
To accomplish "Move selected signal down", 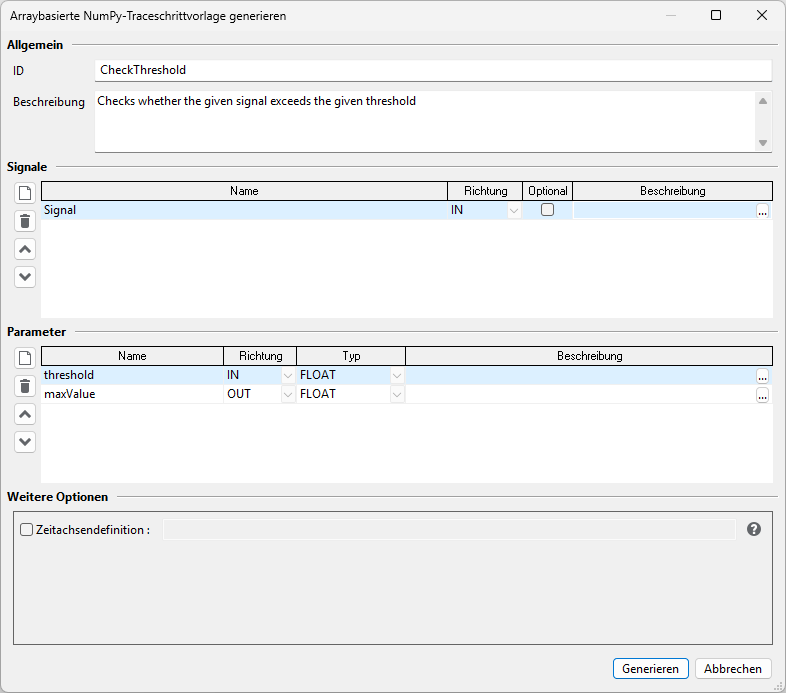I will pyautogui.click(x=25, y=277).
